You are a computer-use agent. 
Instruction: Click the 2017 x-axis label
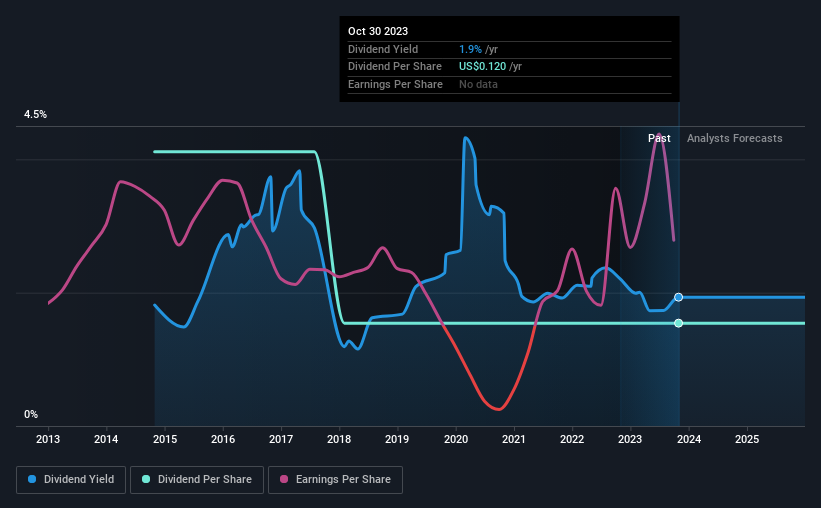coord(281,439)
